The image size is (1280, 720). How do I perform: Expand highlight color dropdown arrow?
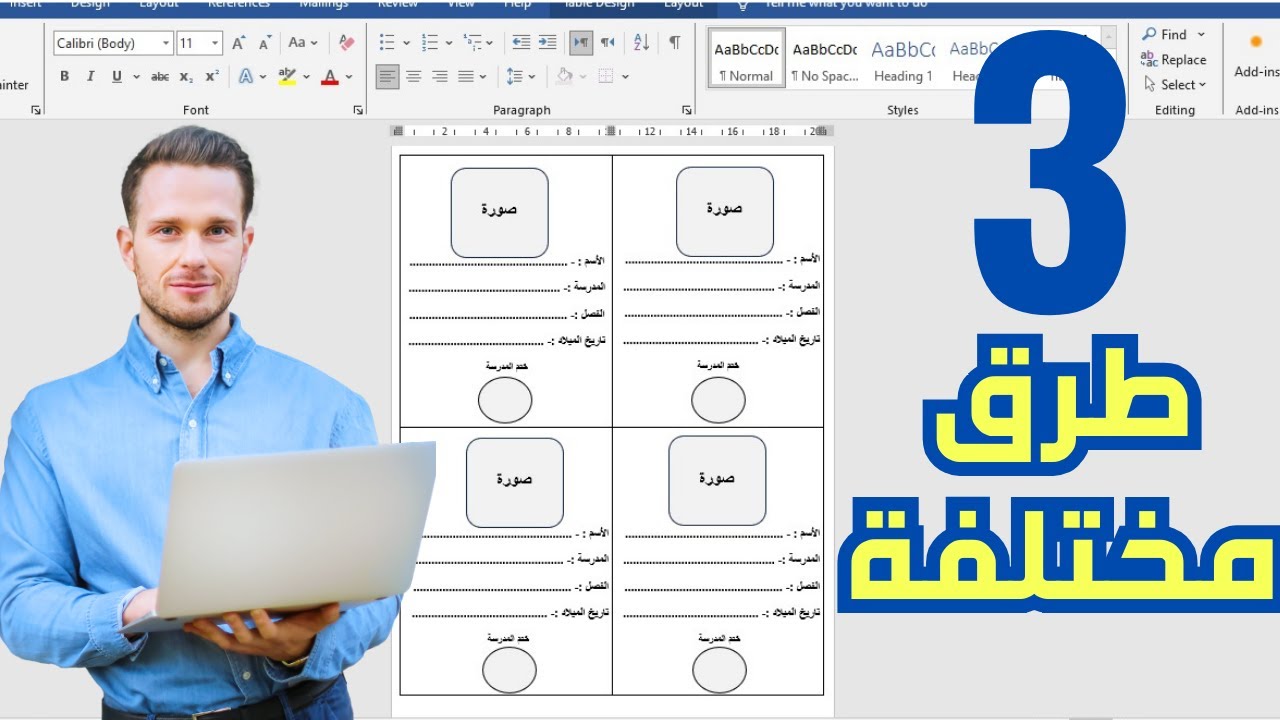[x=306, y=77]
